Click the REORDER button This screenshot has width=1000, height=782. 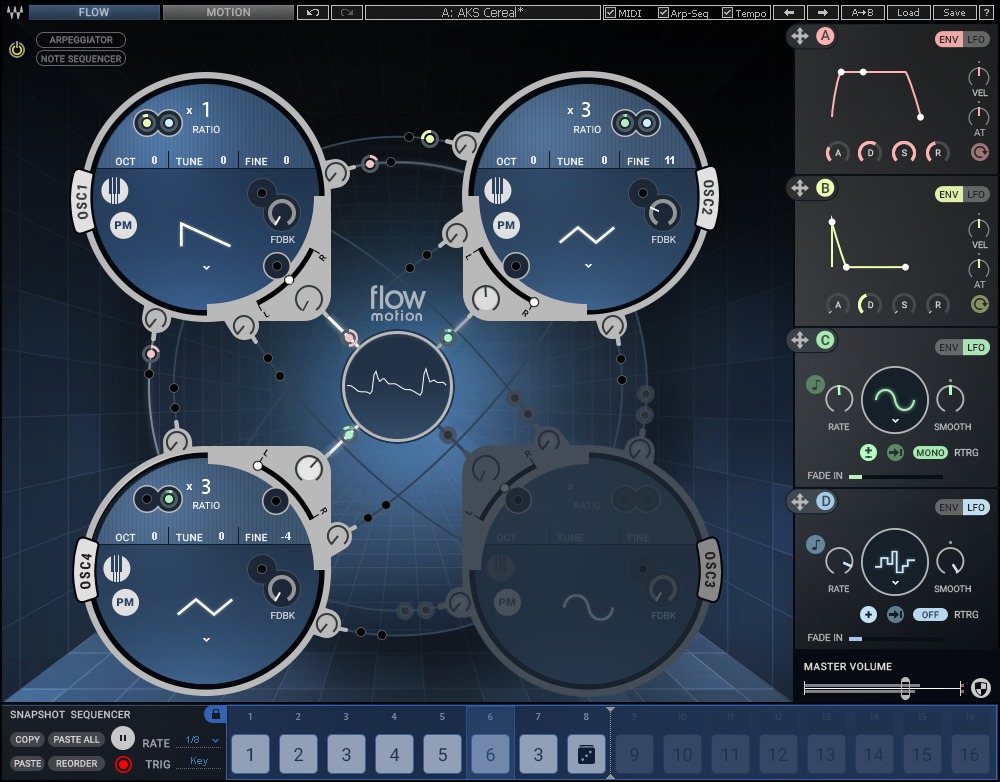[x=77, y=764]
